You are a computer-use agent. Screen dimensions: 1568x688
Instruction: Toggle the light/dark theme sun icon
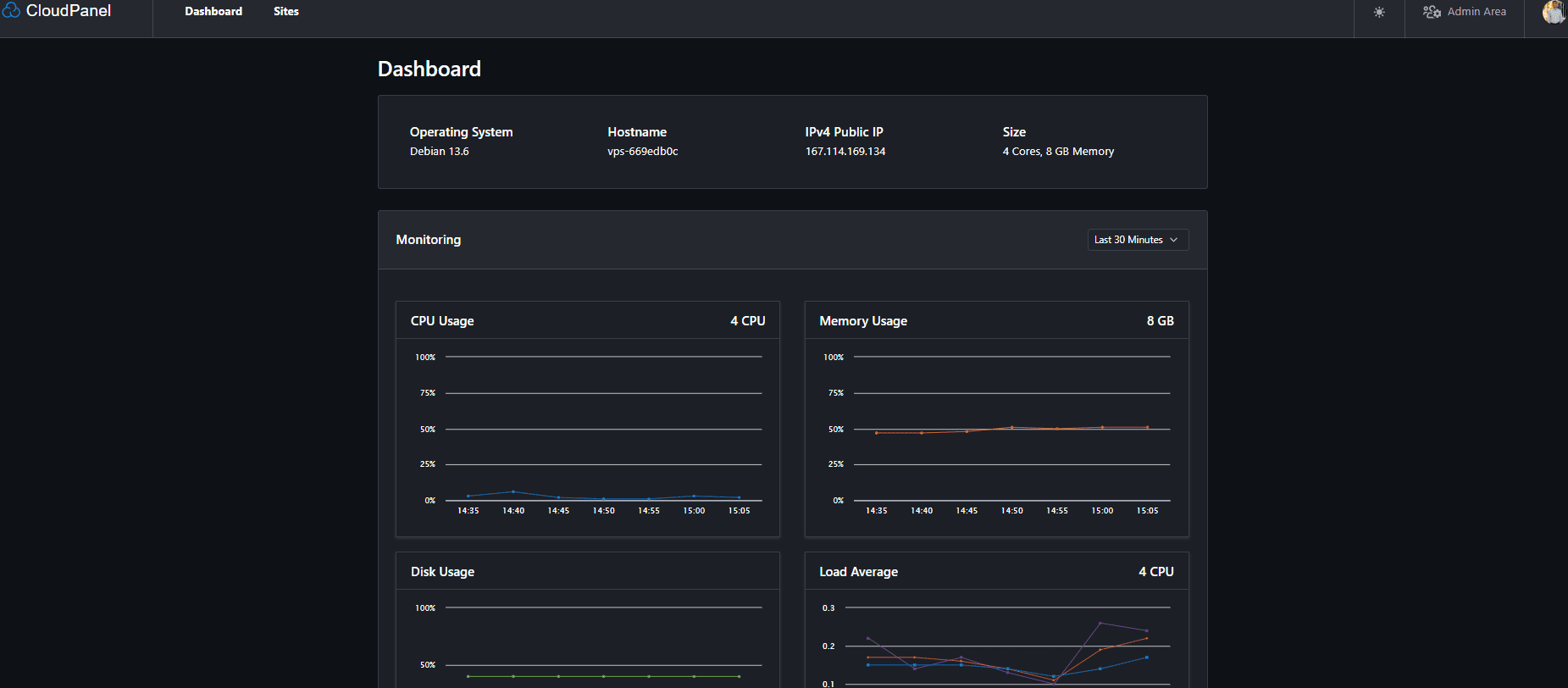pos(1379,12)
